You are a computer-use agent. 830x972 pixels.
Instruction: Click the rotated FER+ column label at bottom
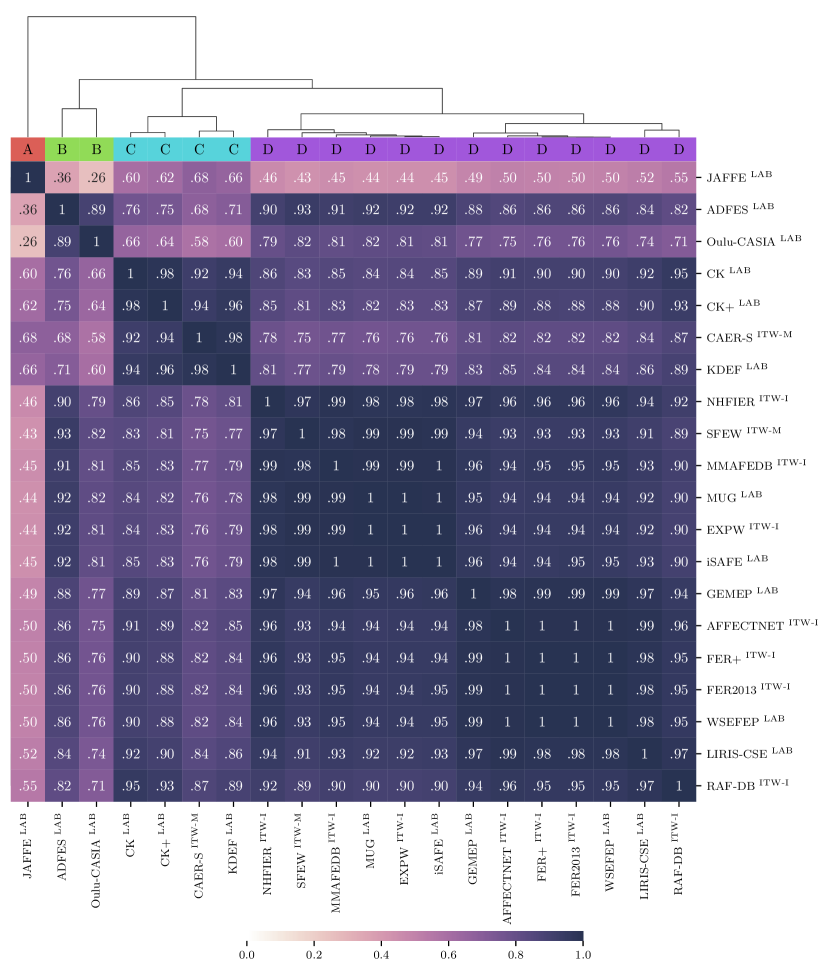point(540,847)
